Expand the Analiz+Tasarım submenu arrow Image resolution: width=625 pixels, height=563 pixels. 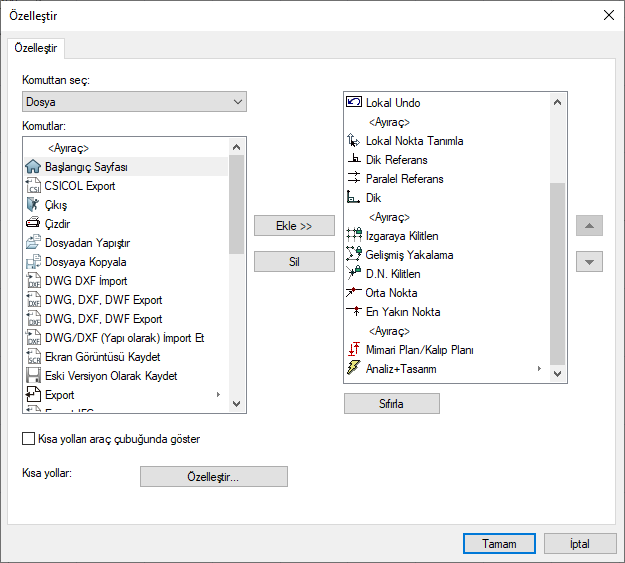[539, 369]
